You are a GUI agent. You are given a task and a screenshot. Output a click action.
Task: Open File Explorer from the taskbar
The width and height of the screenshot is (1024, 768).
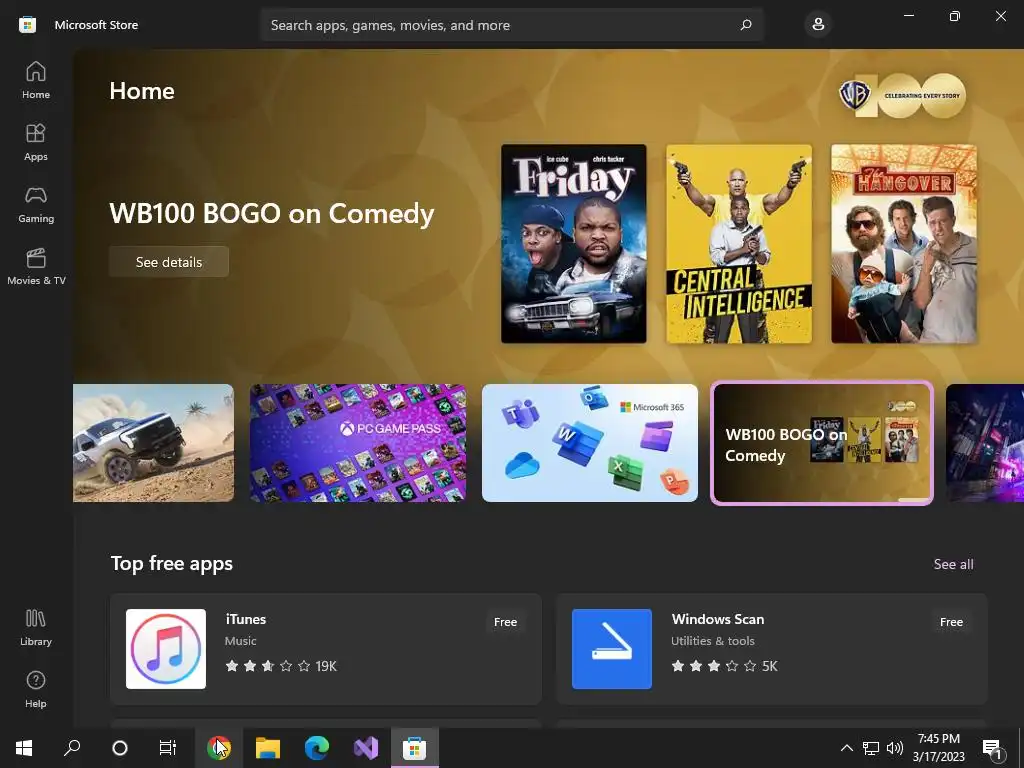click(x=268, y=748)
